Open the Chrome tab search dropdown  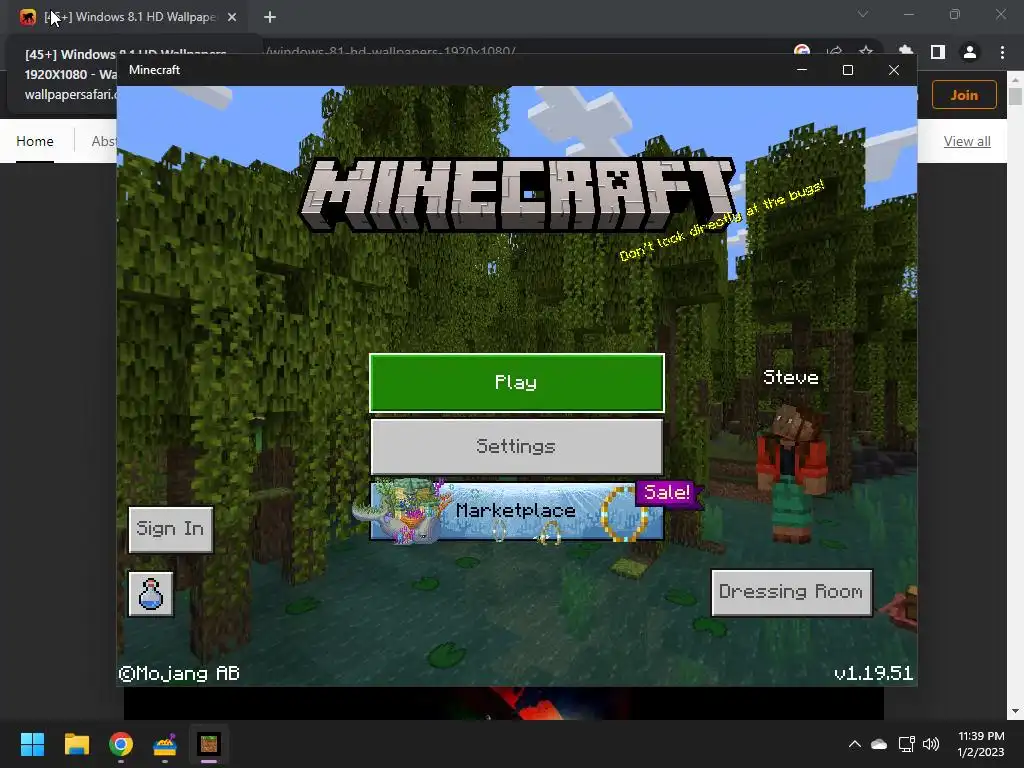coord(863,14)
